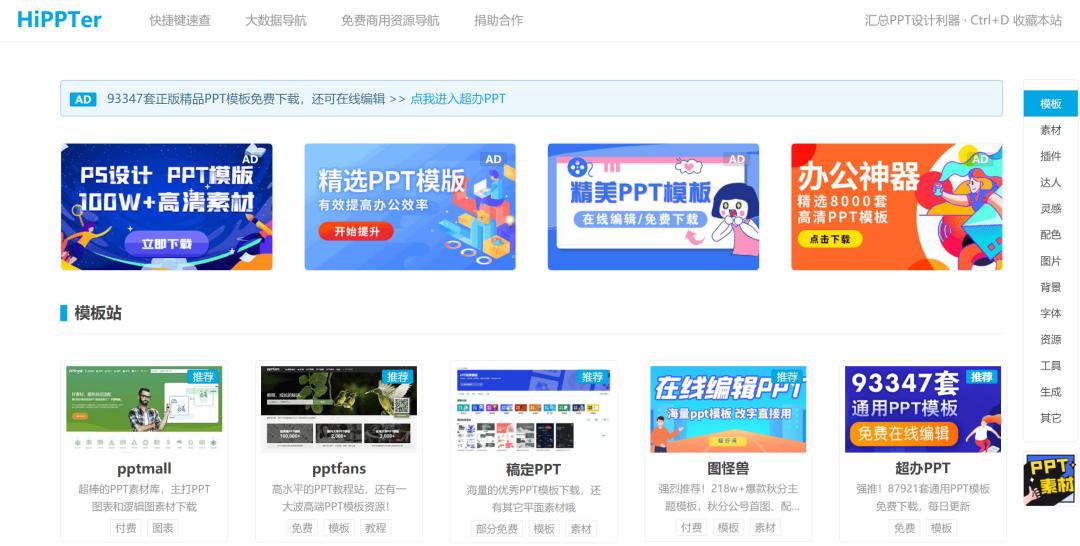
Task: Click 模板 tag under 稿定PPT
Action: tap(544, 529)
